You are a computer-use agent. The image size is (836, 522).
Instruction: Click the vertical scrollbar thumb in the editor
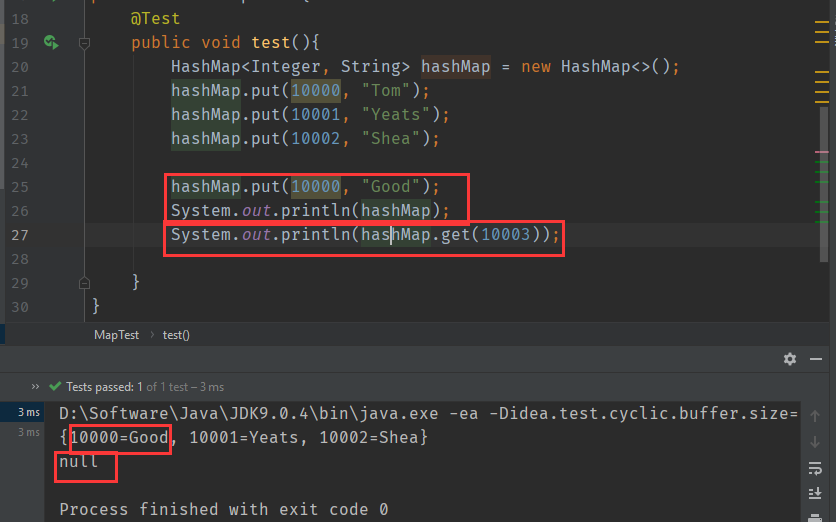click(824, 184)
